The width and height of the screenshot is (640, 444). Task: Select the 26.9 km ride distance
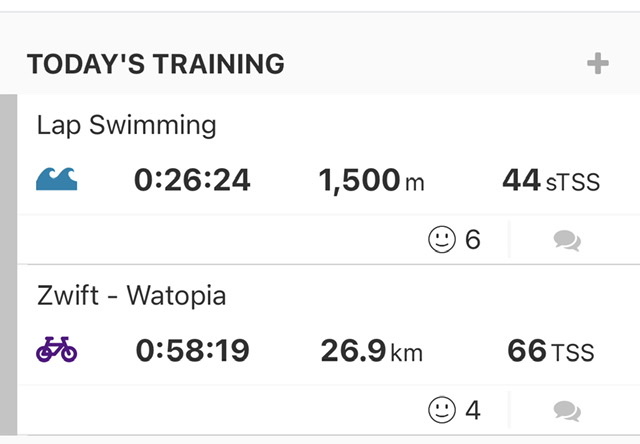coord(371,351)
